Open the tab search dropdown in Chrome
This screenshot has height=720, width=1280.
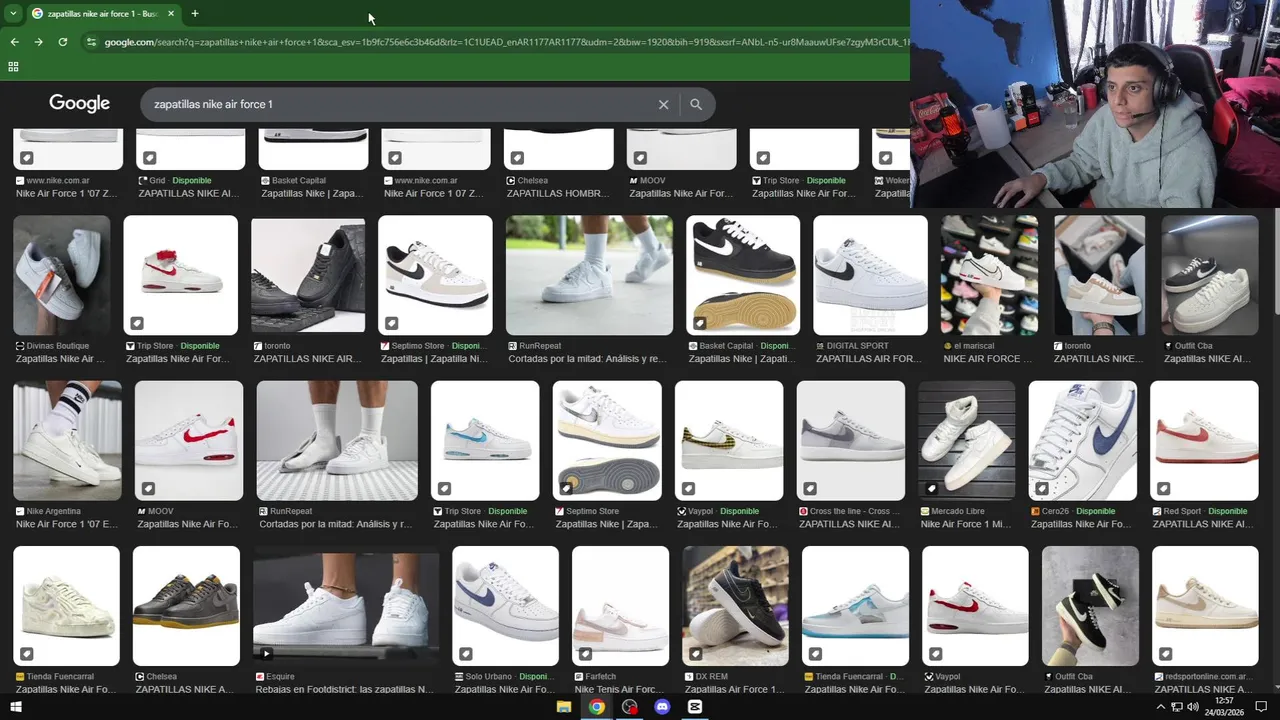click(12, 13)
